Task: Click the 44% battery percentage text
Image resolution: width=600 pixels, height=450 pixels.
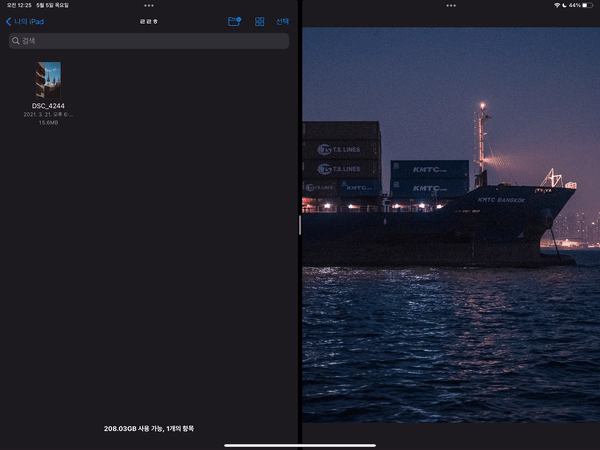Action: click(575, 5)
